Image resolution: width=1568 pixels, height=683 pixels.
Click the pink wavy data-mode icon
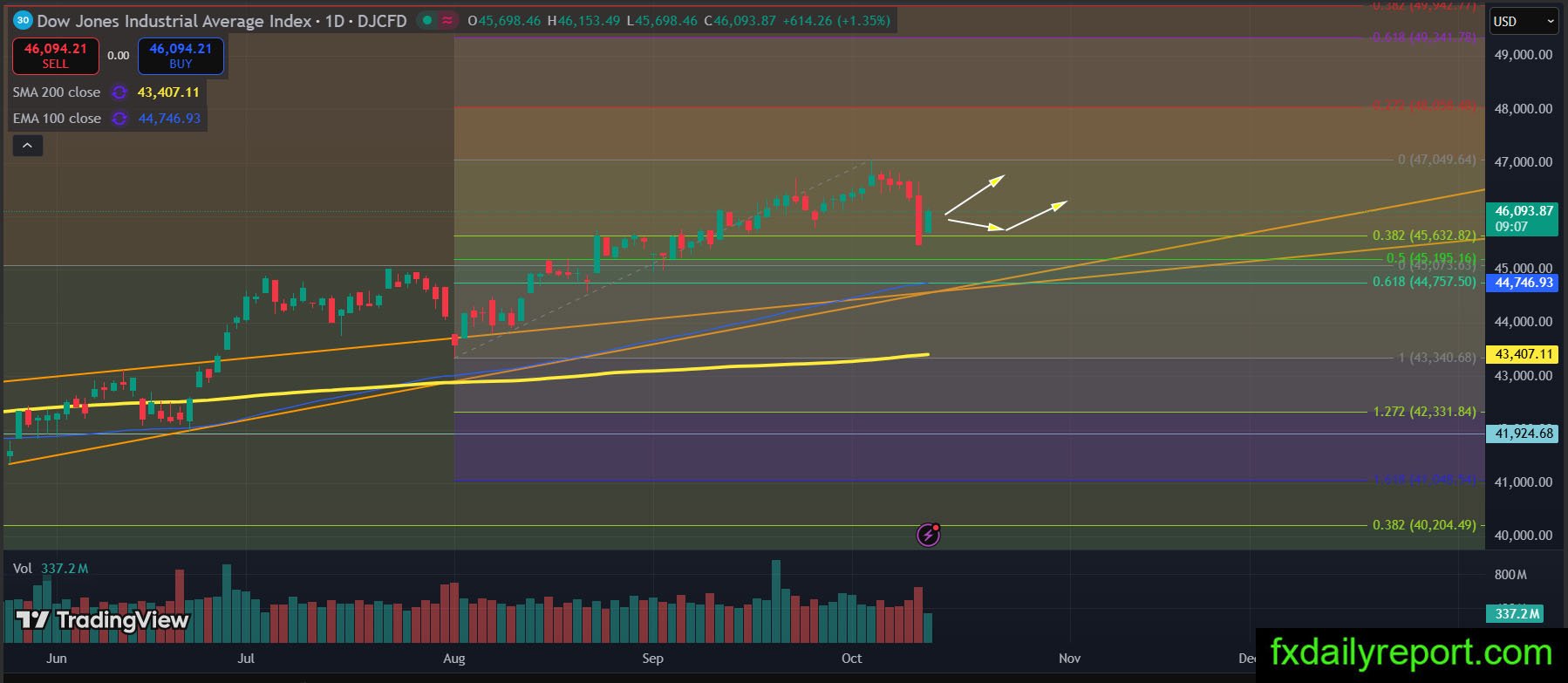447,20
